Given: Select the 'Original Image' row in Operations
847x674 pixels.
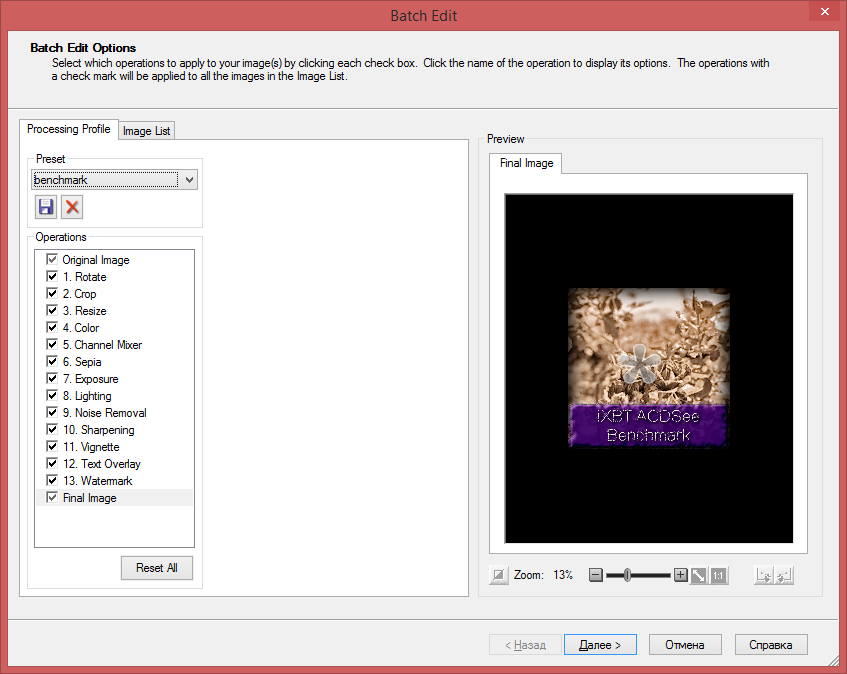Looking at the screenshot, I should (115, 260).
